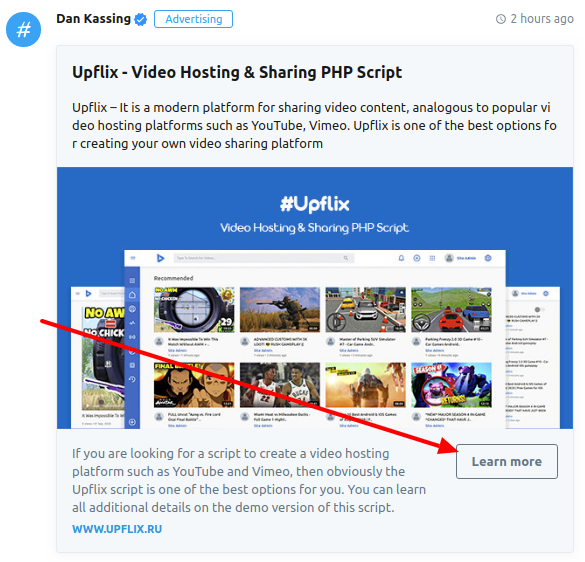Open Dan Kassing's profile name

[x=93, y=19]
